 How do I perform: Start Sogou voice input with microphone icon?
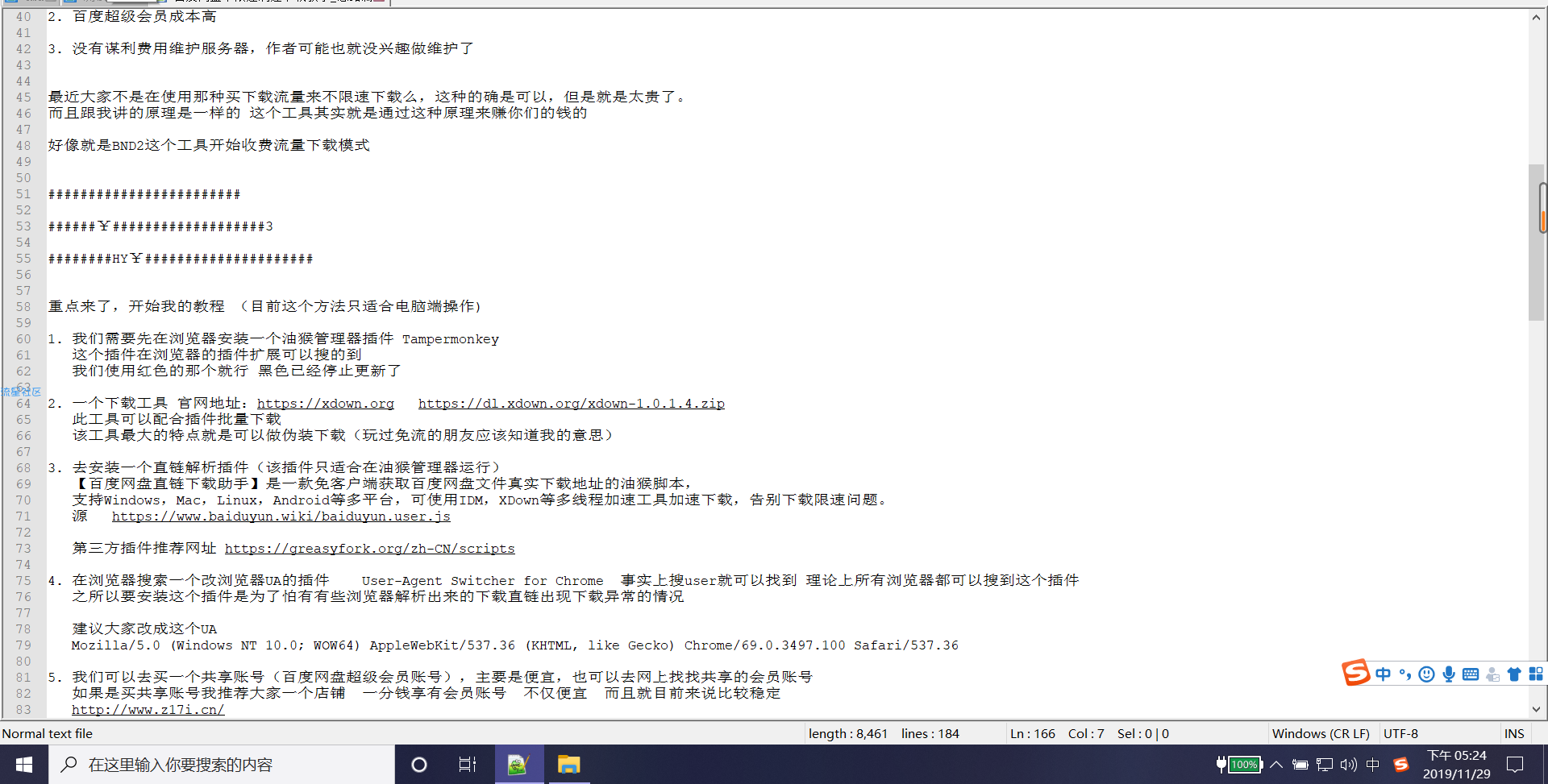tap(1449, 674)
